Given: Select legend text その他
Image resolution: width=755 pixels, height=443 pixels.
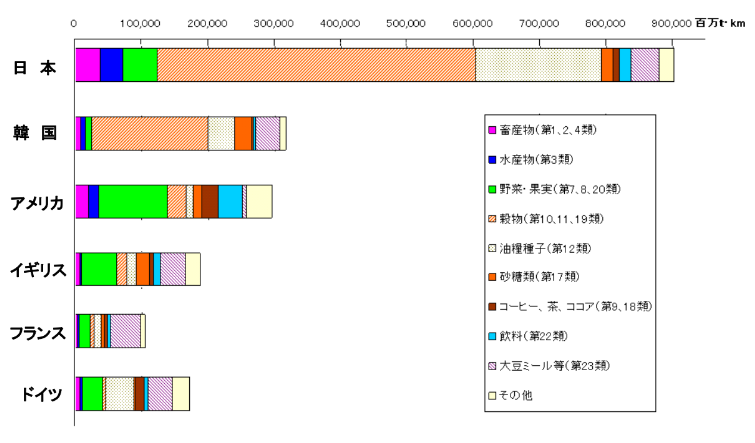Looking at the screenshot, I should (x=516, y=395).
